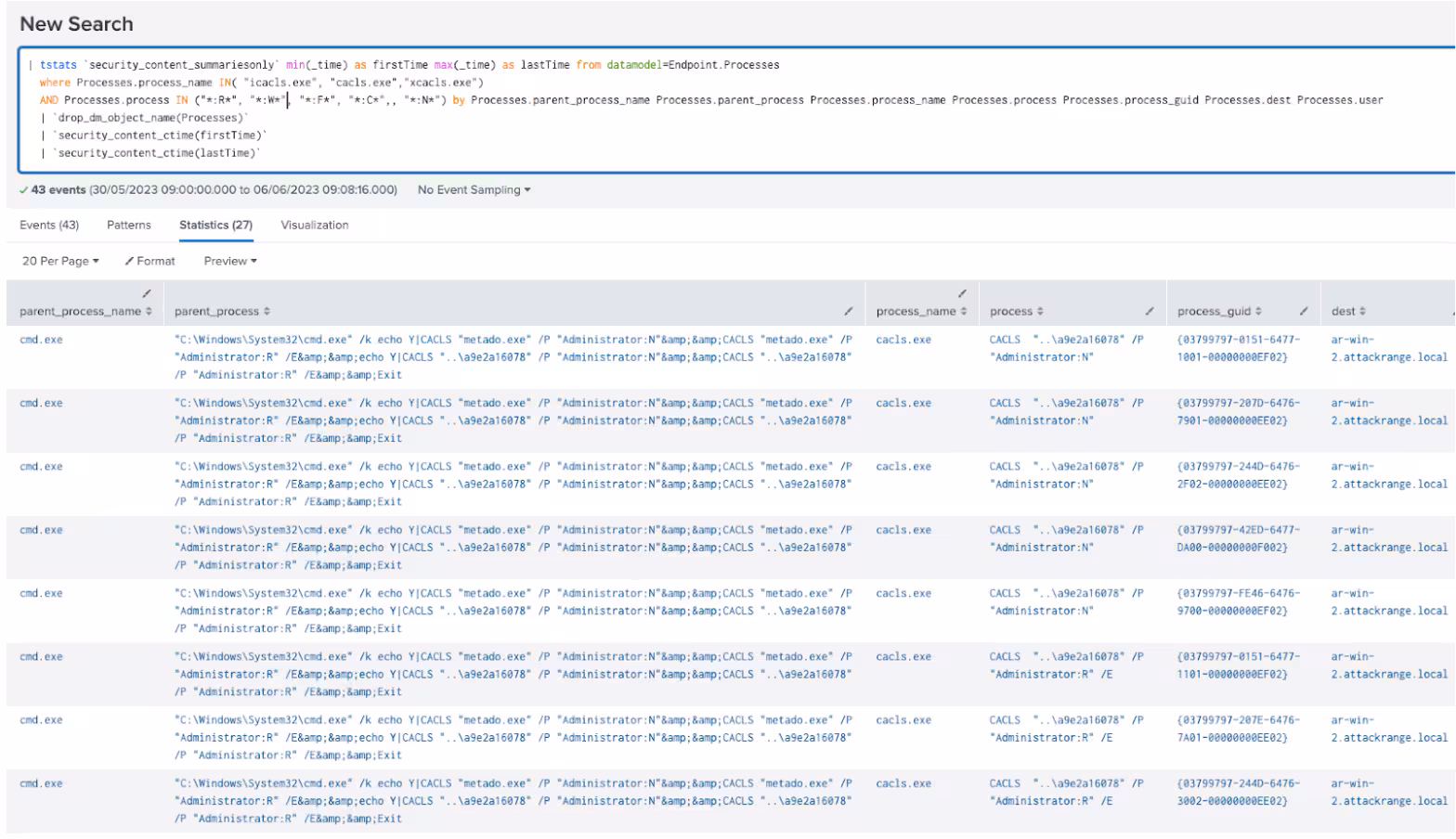Click the pencil icon for parent_process_name column

[x=146, y=294]
